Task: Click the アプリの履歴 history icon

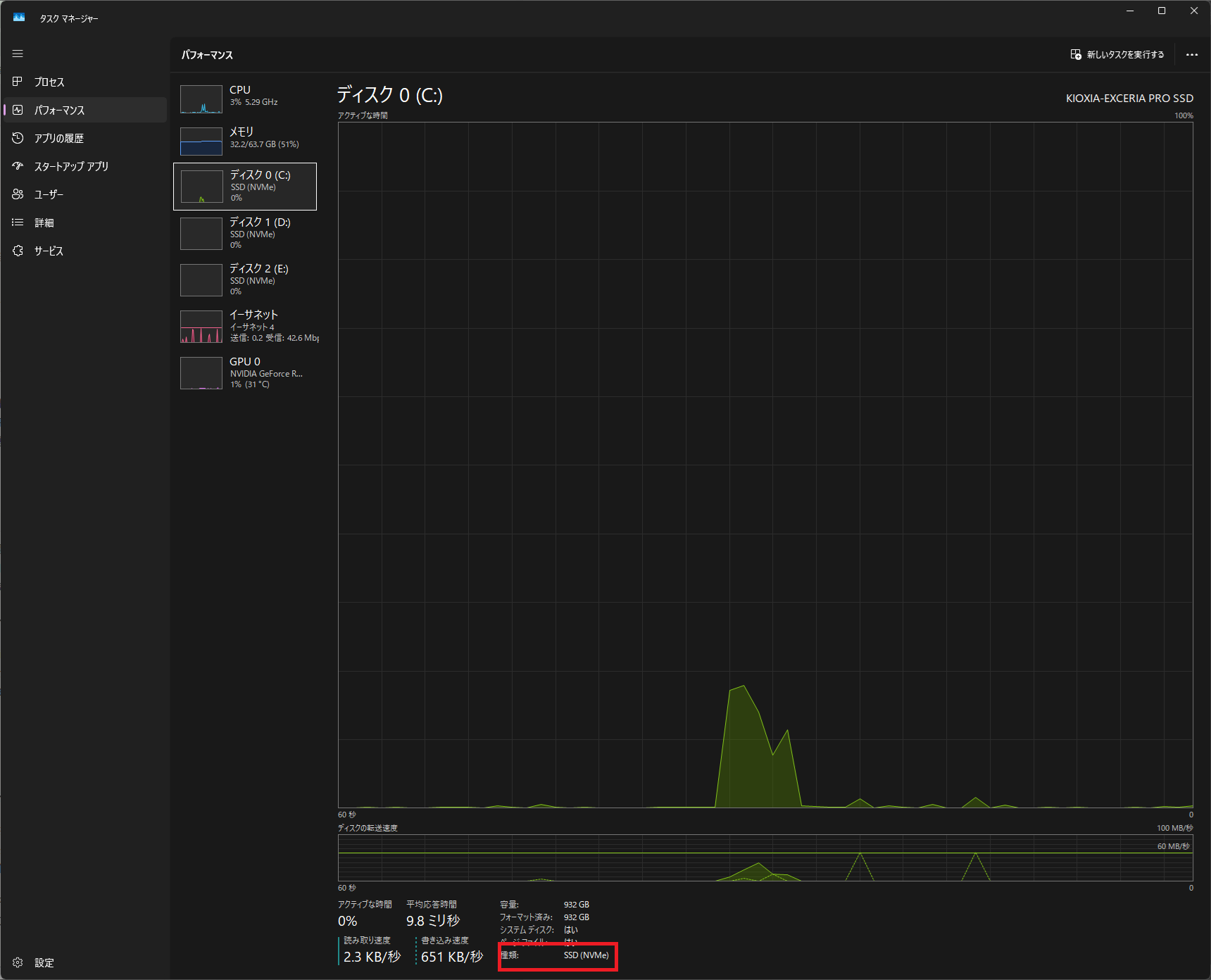Action: point(18,138)
